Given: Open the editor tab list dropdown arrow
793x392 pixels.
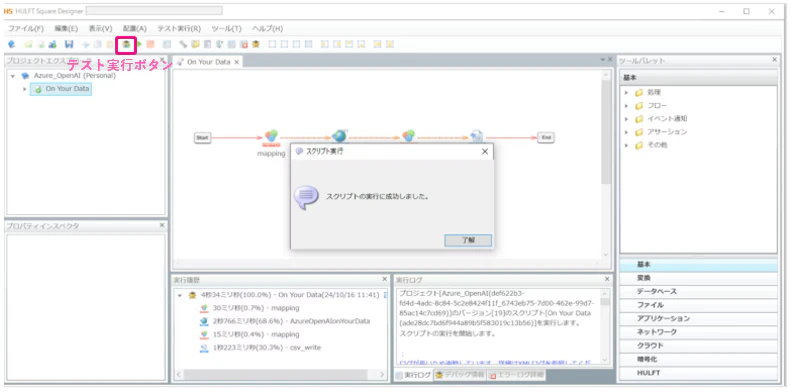Looking at the screenshot, I should click(x=602, y=60).
